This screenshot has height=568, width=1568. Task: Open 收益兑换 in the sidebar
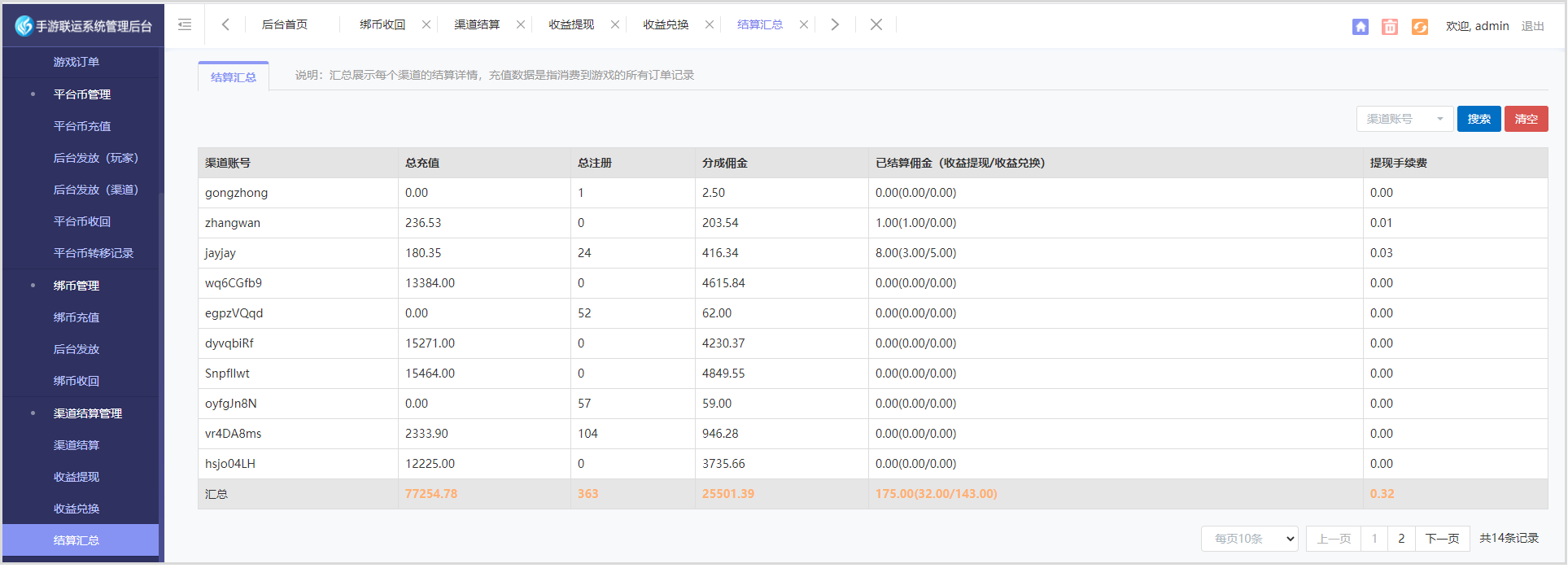pos(76,509)
